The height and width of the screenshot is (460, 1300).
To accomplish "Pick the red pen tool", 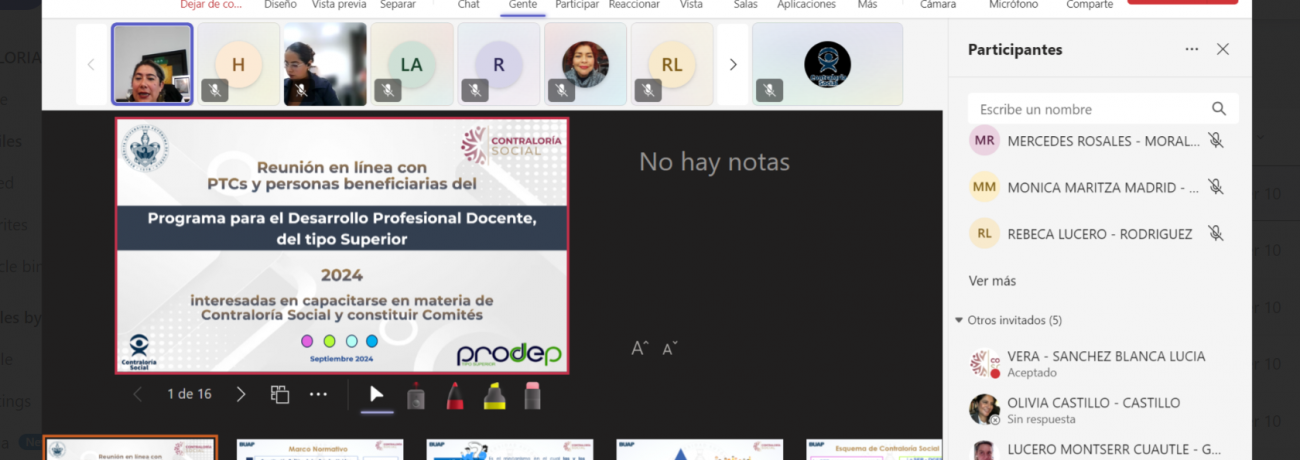I will [x=454, y=396].
